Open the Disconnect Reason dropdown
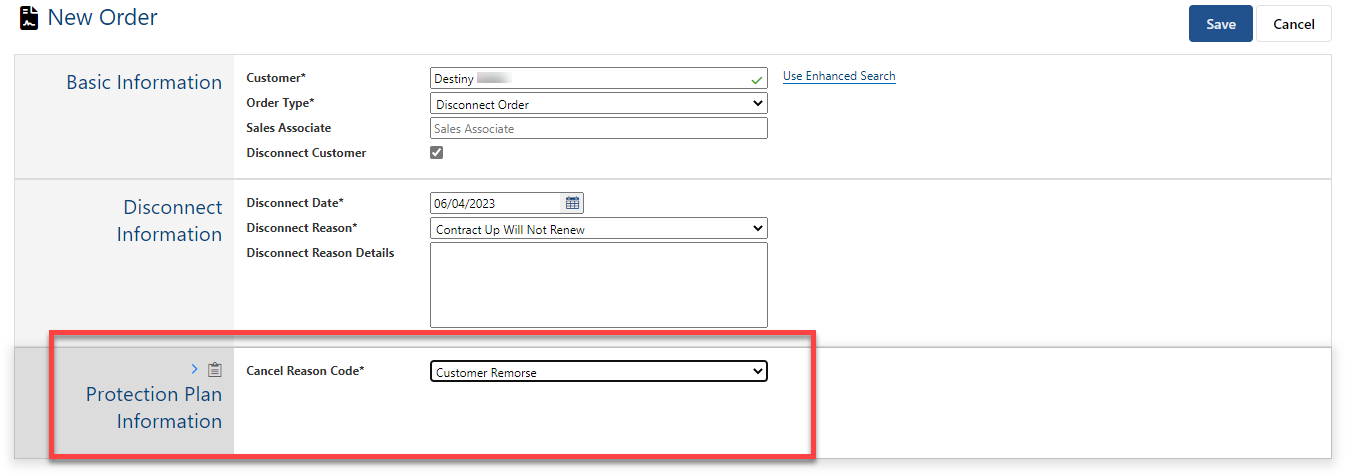 (598, 229)
